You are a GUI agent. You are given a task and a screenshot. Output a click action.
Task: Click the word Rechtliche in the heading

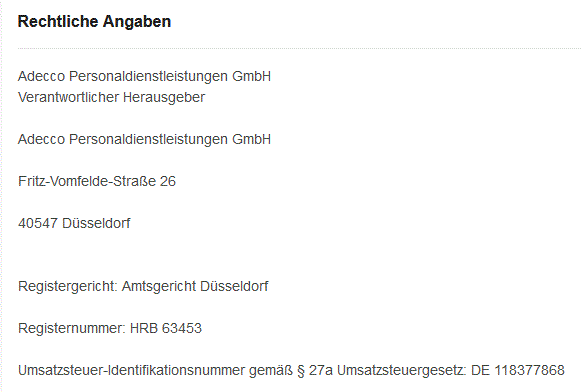(58, 22)
